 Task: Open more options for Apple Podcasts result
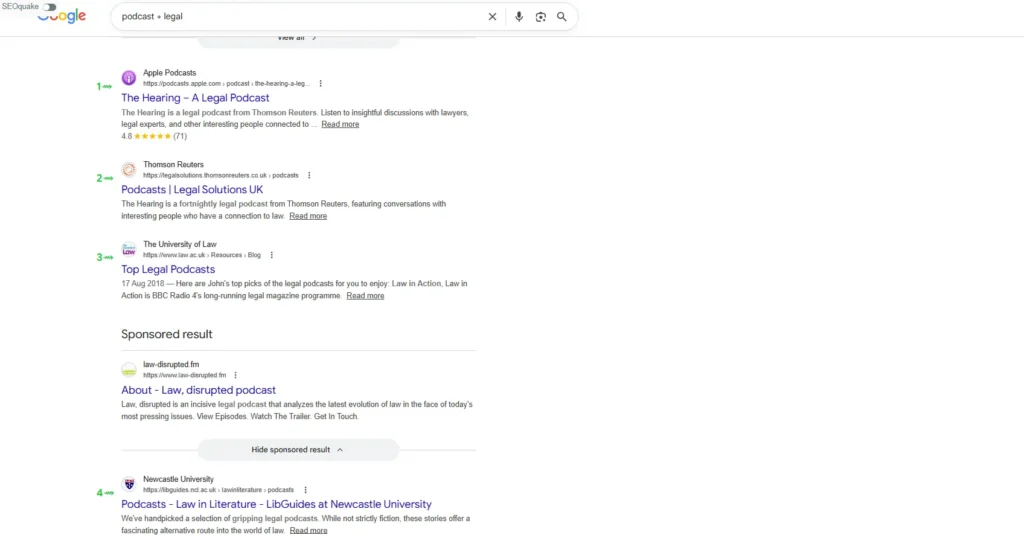(321, 84)
